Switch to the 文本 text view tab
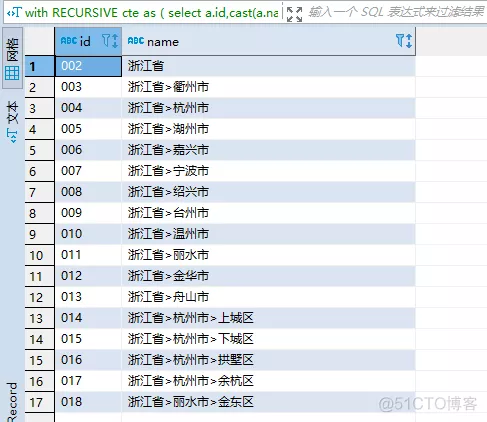This screenshot has width=487, height=422. pyautogui.click(x=12, y=122)
